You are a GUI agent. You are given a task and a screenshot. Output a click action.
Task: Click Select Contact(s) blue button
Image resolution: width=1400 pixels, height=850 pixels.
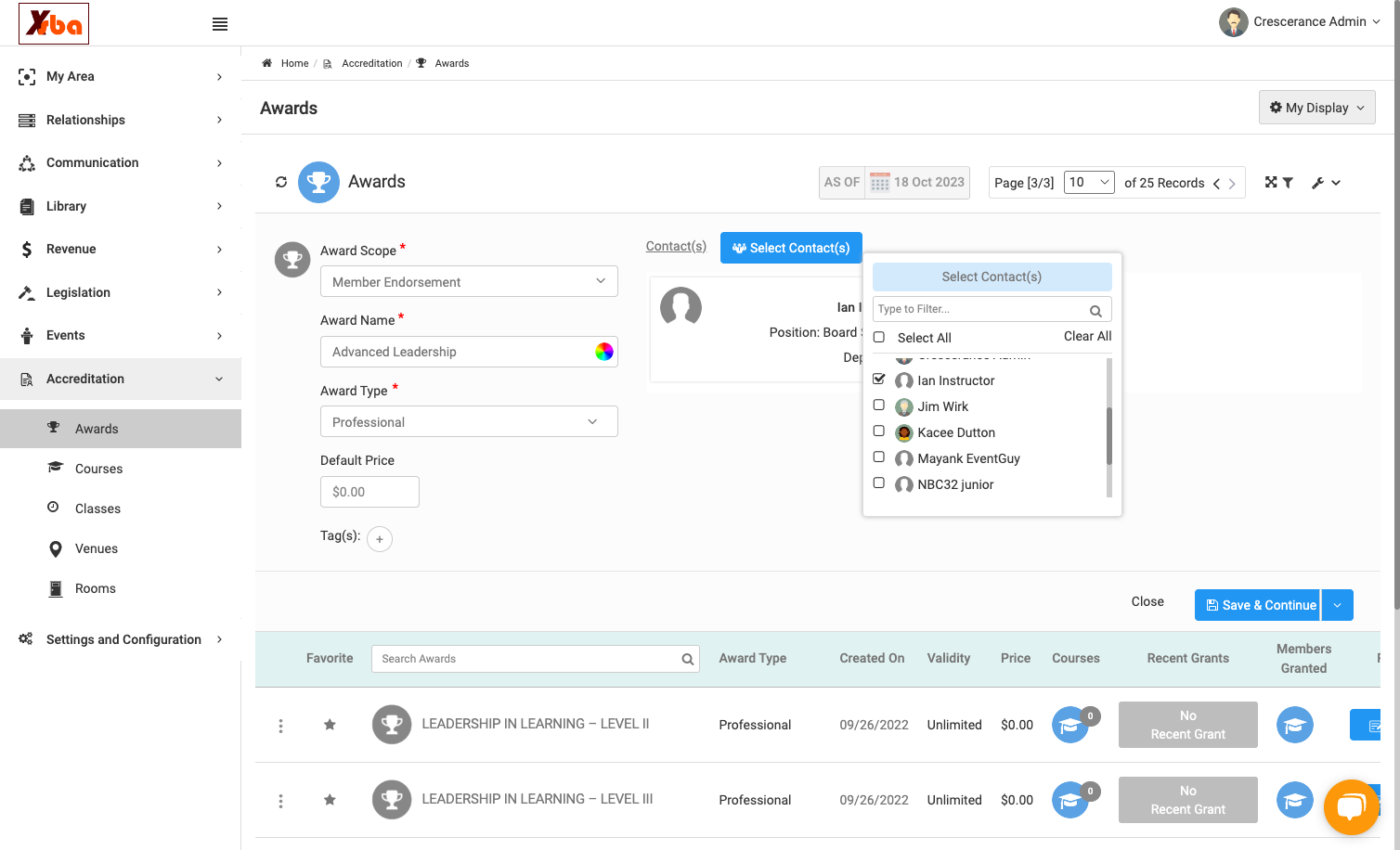(x=791, y=248)
